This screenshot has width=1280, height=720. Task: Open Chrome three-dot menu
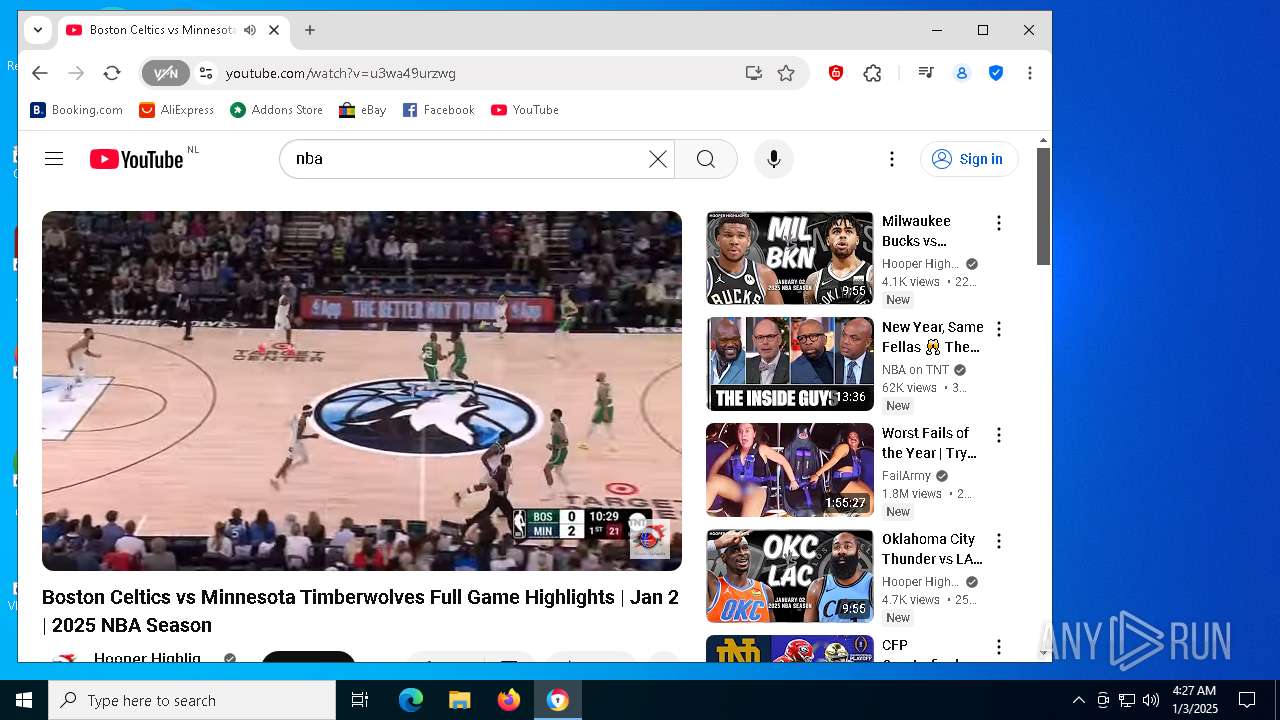click(1030, 73)
